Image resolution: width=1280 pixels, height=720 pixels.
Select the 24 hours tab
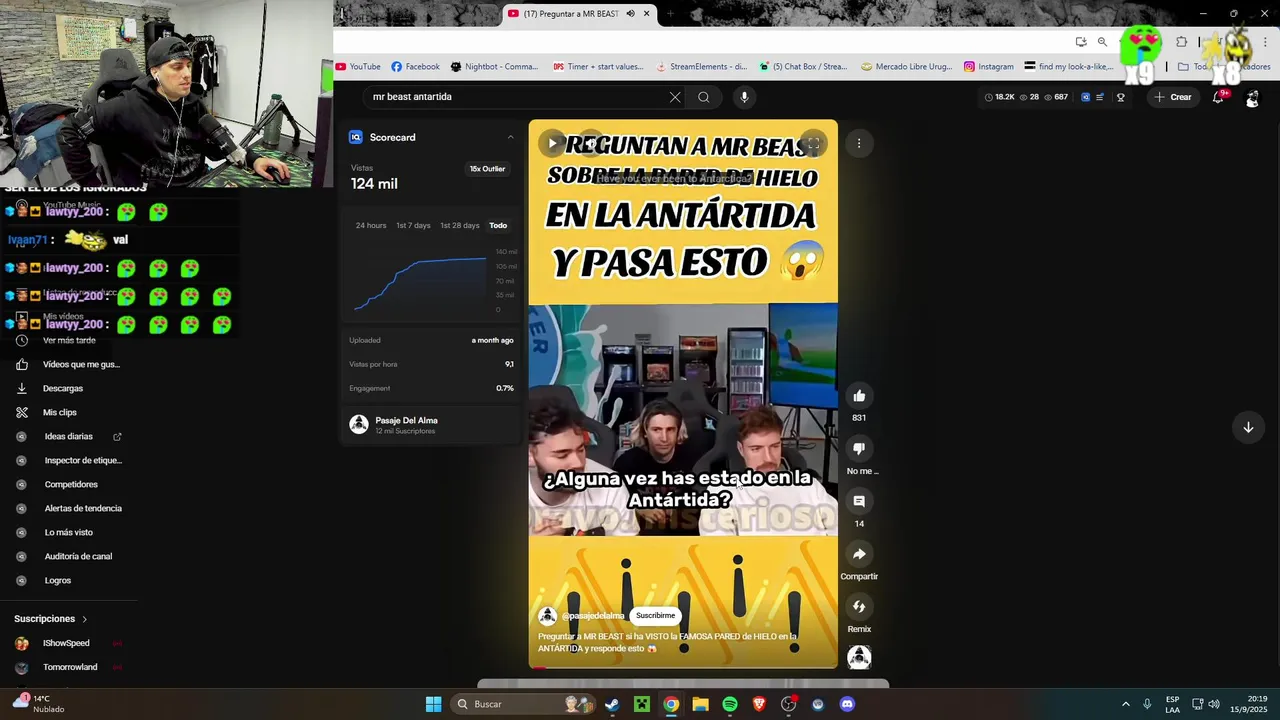pyautogui.click(x=371, y=225)
